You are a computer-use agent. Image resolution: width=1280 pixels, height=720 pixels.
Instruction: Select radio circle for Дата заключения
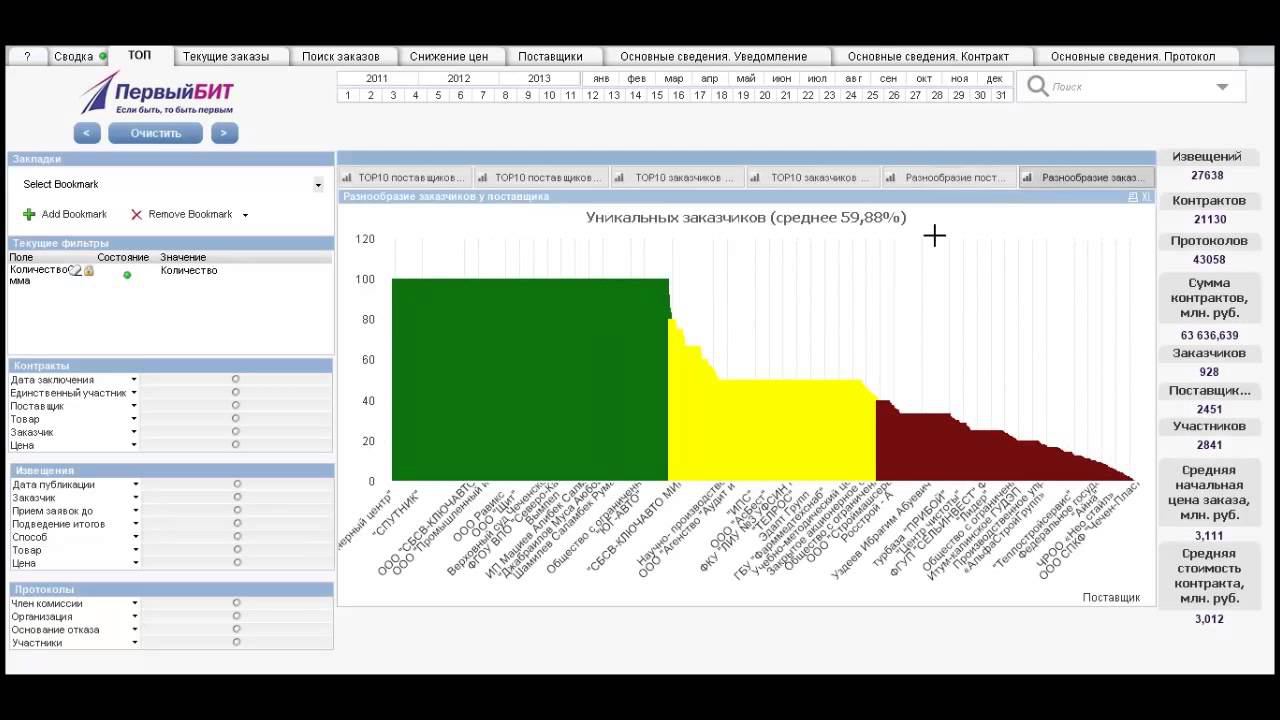pos(236,379)
